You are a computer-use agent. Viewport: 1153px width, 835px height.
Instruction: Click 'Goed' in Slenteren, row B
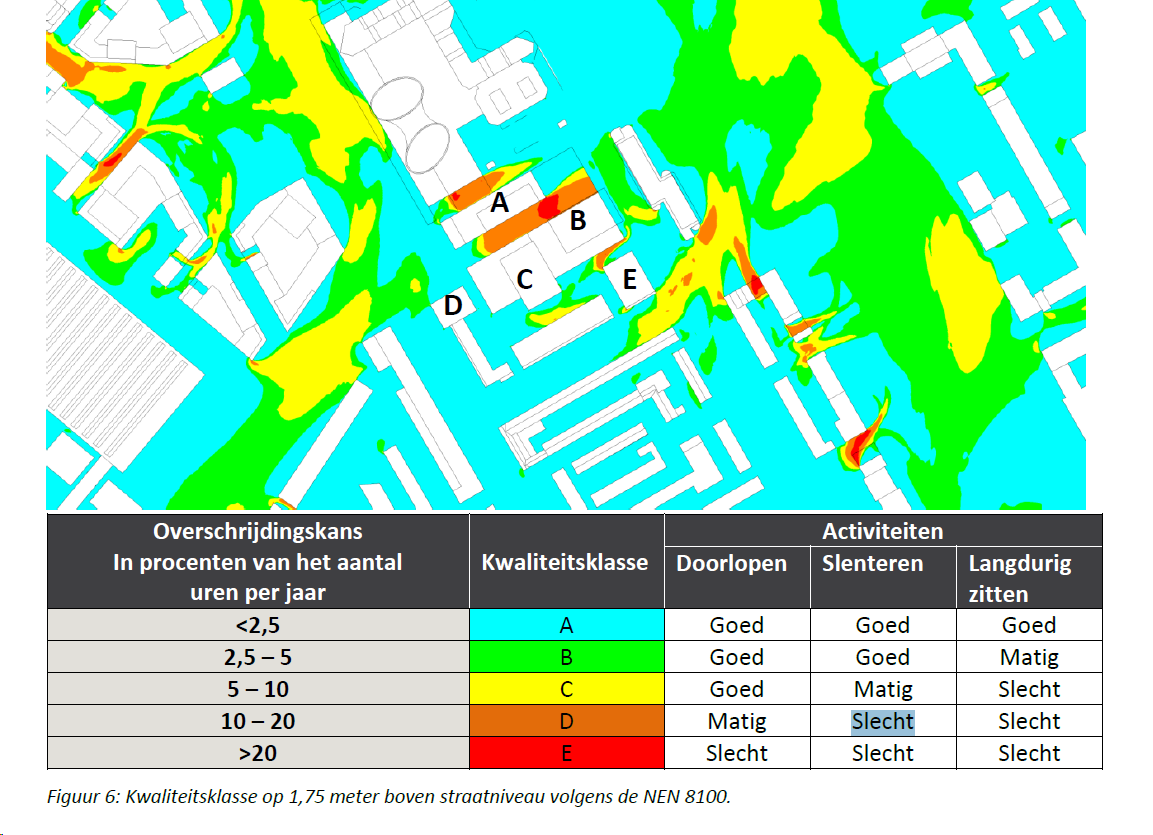[882, 657]
